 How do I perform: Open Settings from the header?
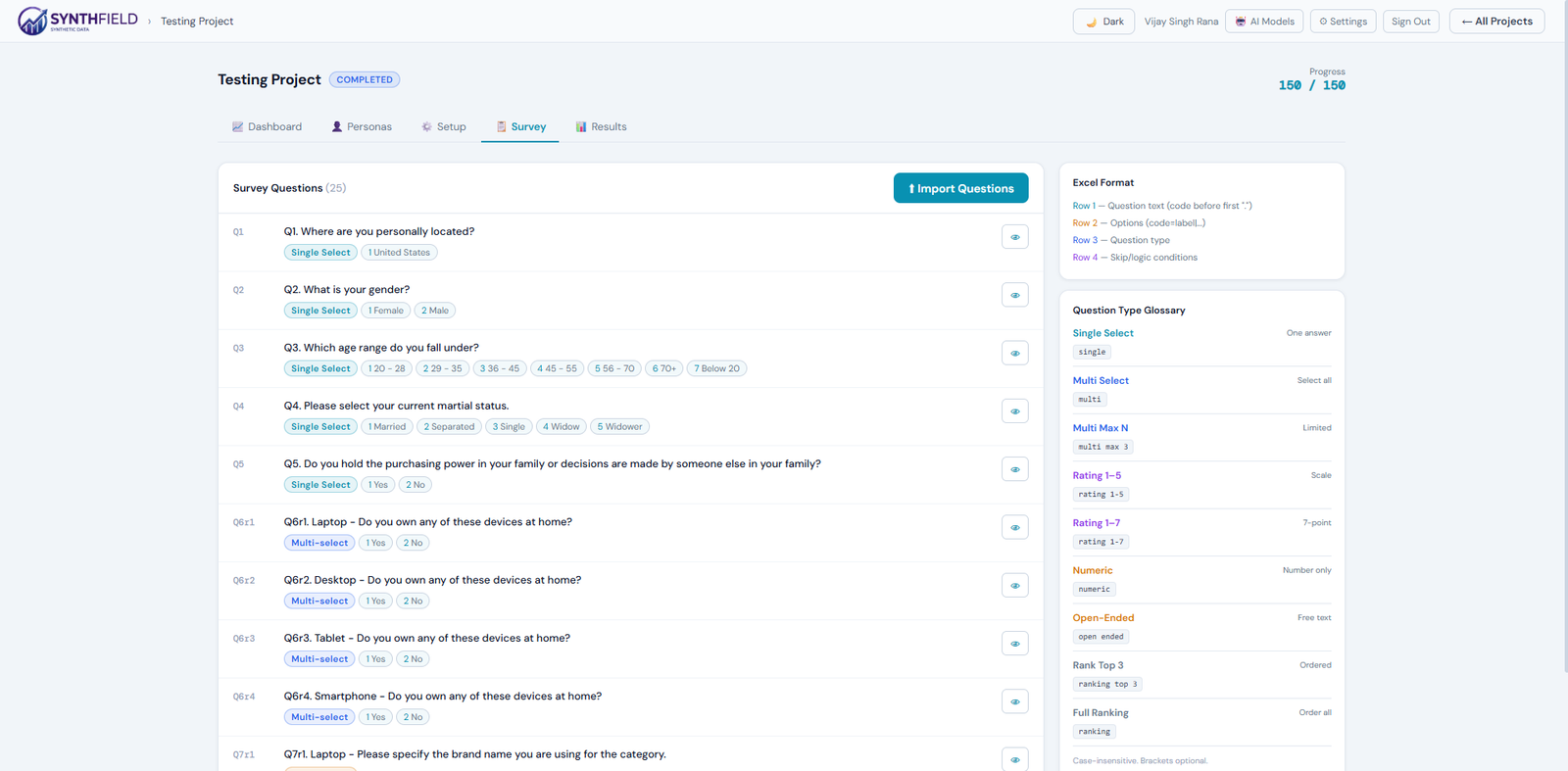[1343, 22]
